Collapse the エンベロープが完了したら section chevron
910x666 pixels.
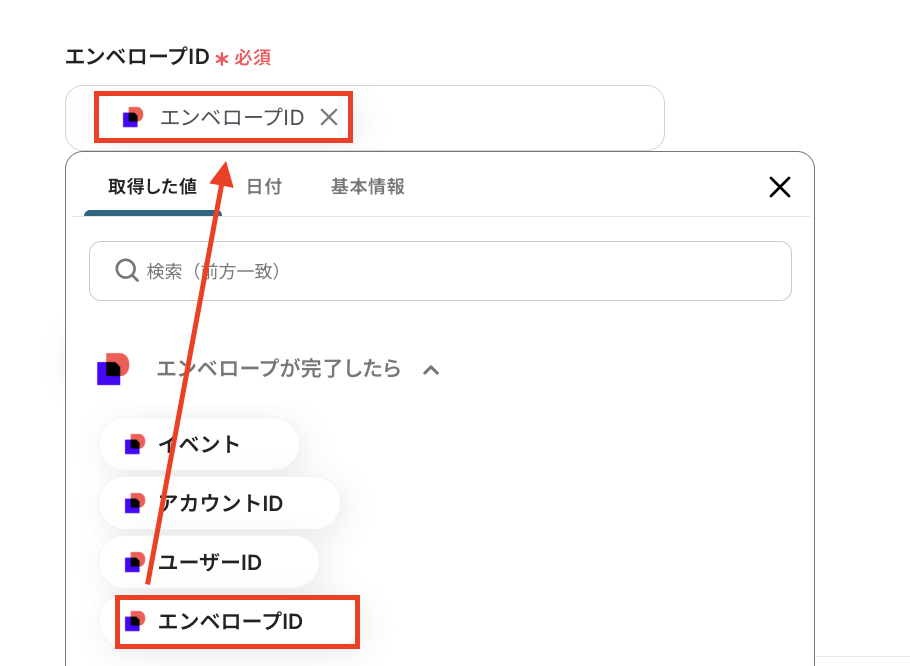click(x=431, y=370)
